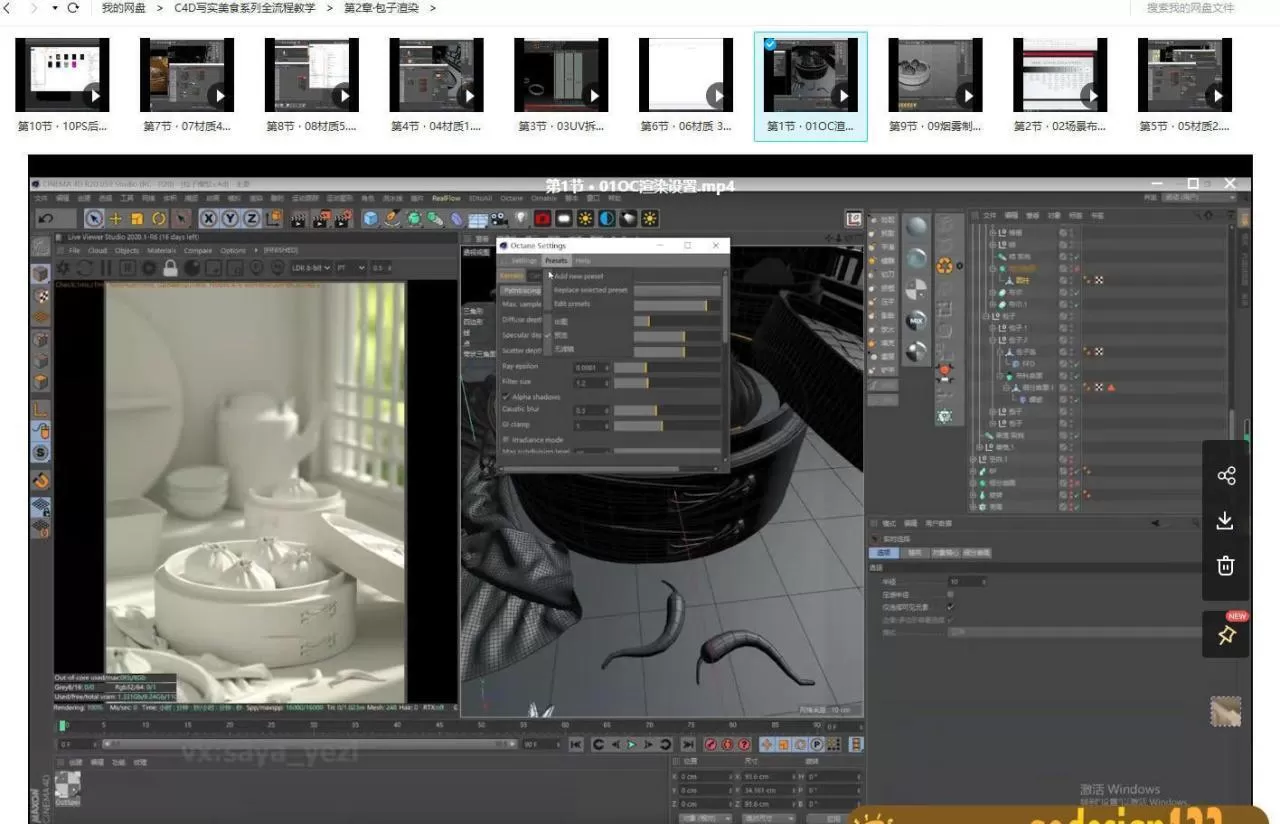Click the lock icon in Live Viewer toolbar
Screen dimensions: 1280x824
pyautogui.click(x=170, y=268)
